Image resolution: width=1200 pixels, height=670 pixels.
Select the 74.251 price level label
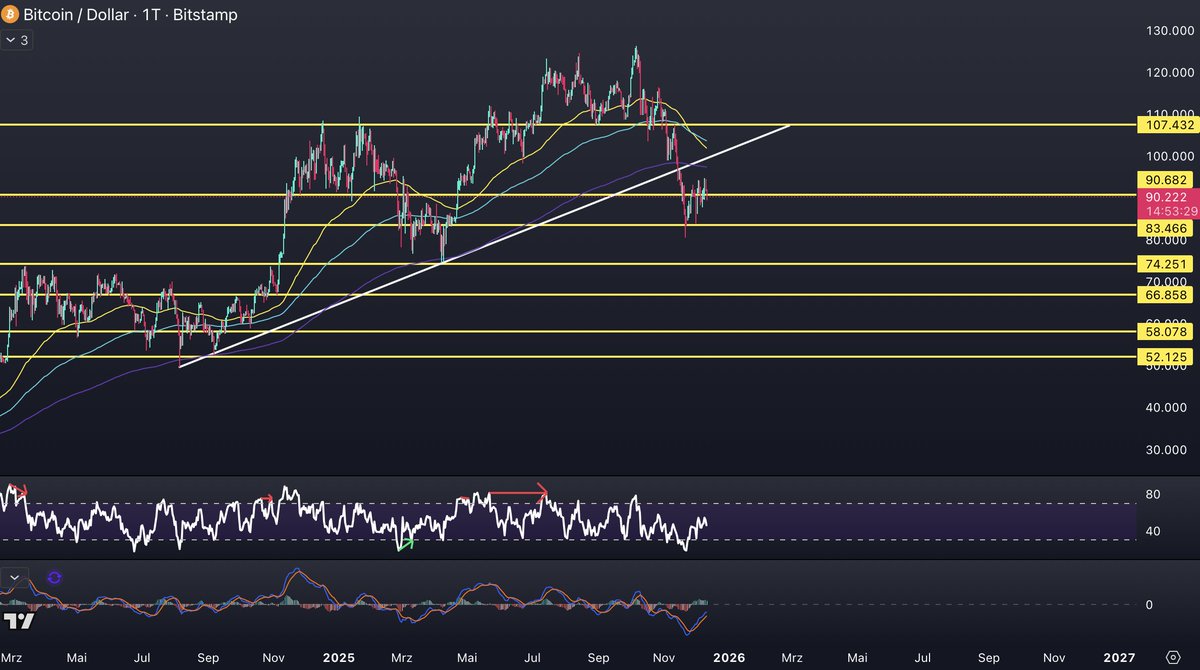1167,264
